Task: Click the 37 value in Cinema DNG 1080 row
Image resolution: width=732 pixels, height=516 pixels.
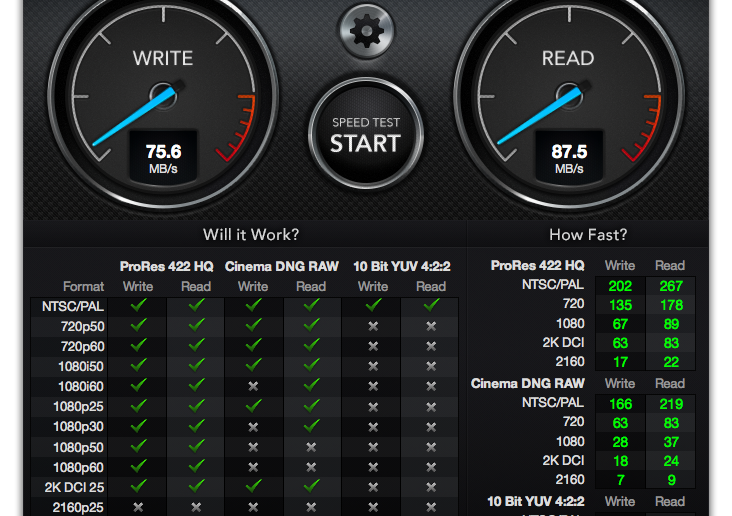Action: pyautogui.click(x=671, y=442)
